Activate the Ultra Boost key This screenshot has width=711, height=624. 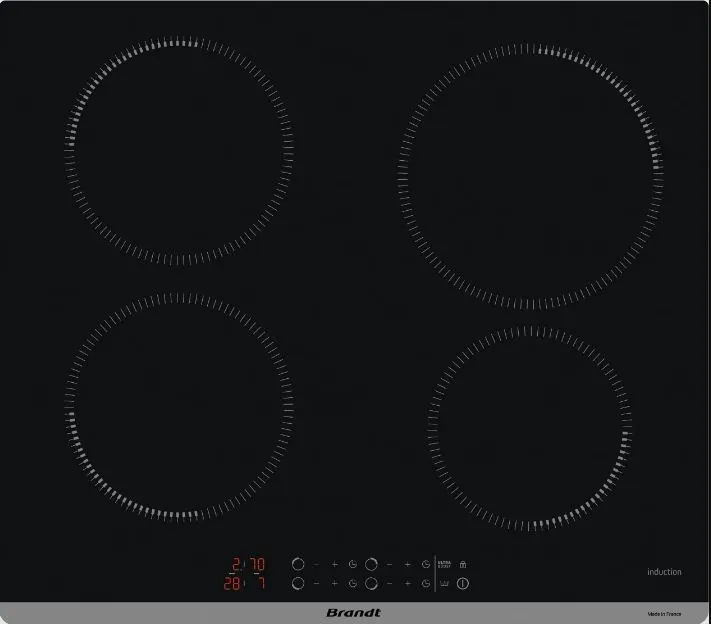pyautogui.click(x=445, y=565)
